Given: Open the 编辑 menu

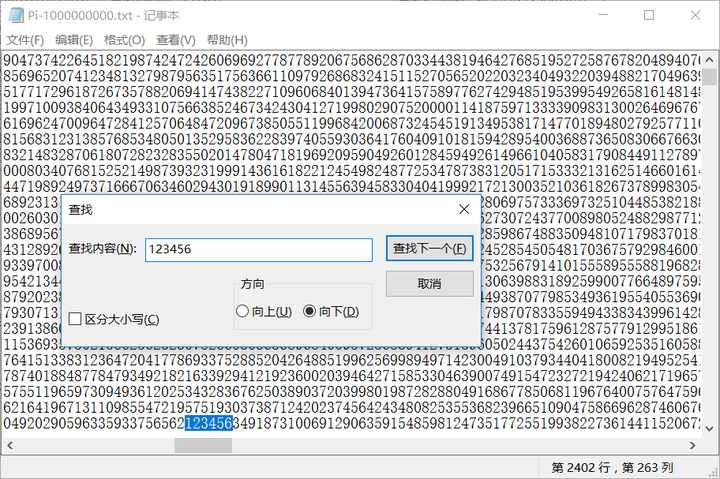Looking at the screenshot, I should tap(73, 40).
